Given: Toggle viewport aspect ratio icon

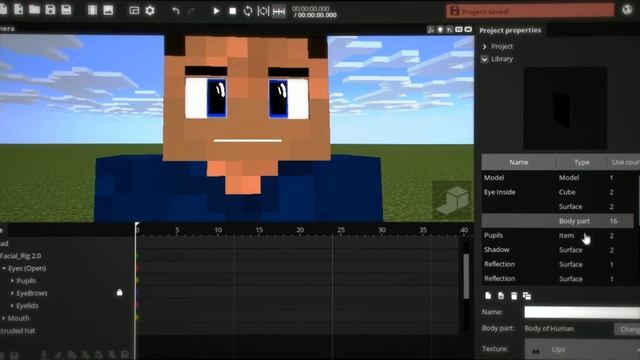Looking at the screenshot, I should [x=459, y=29].
